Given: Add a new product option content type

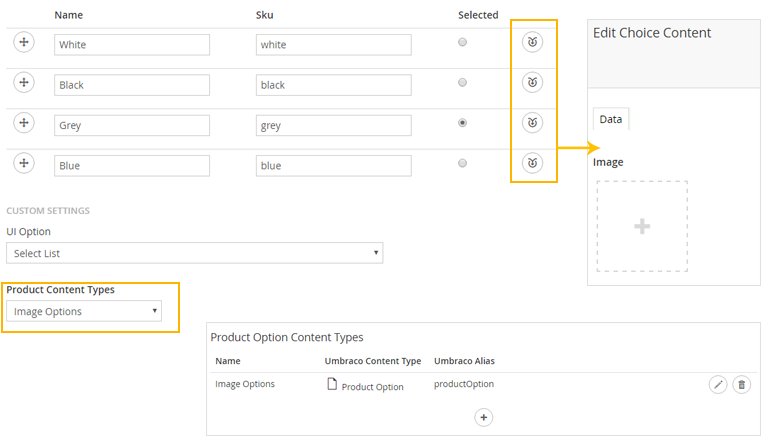Looking at the screenshot, I should [484, 417].
